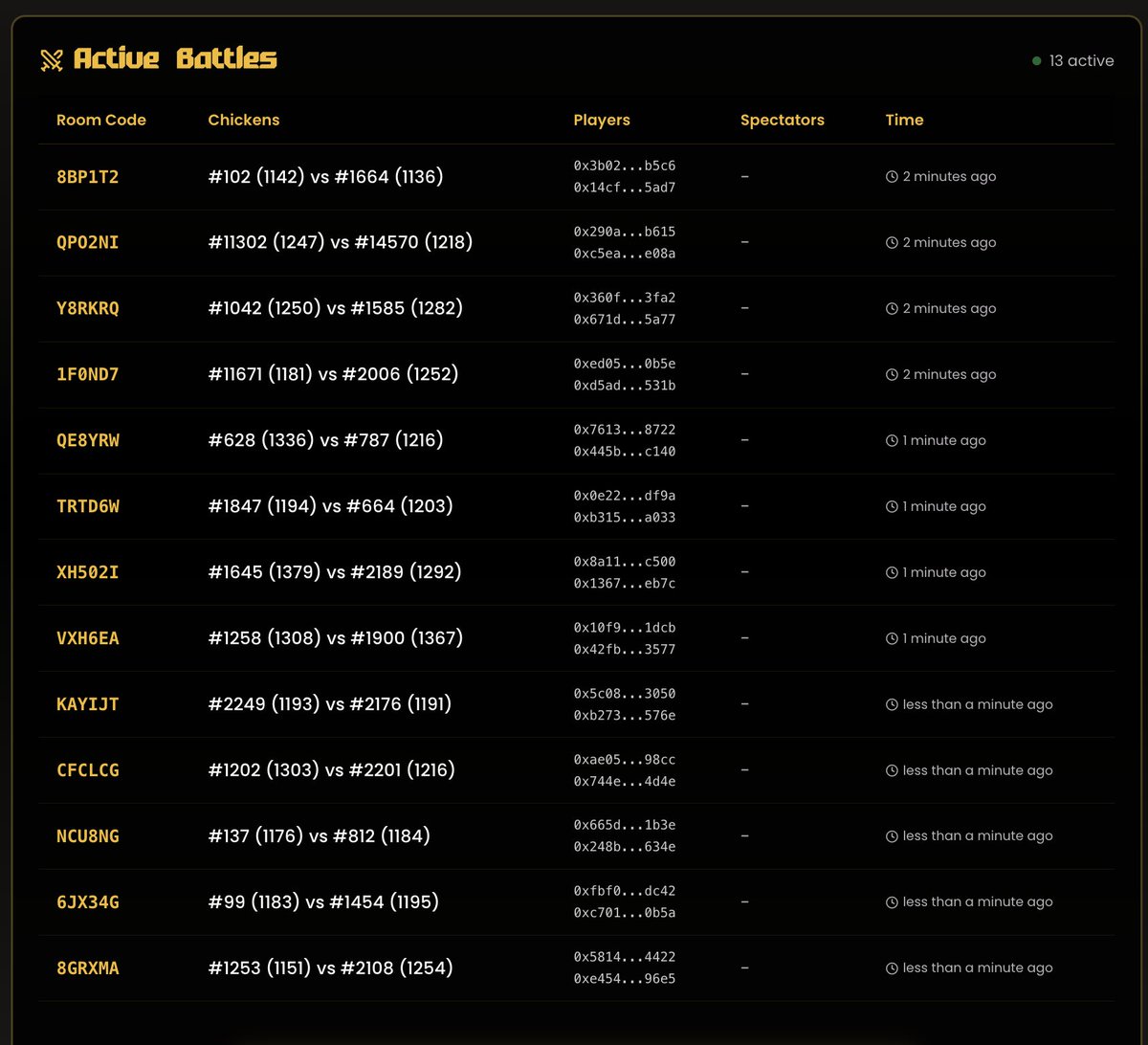The image size is (1148, 1045).
Task: Click the clock icon in row Y8RKRQ
Action: click(x=892, y=309)
